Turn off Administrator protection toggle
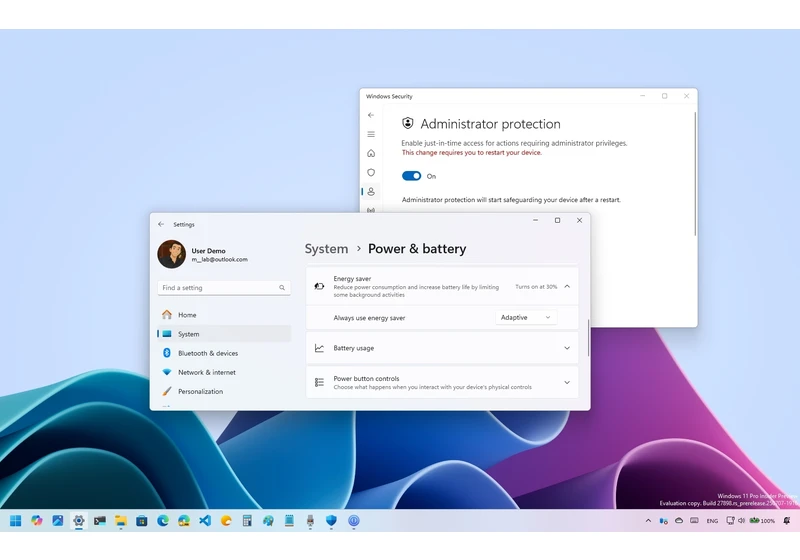Image resolution: width=800 pixels, height=560 pixels. click(411, 176)
